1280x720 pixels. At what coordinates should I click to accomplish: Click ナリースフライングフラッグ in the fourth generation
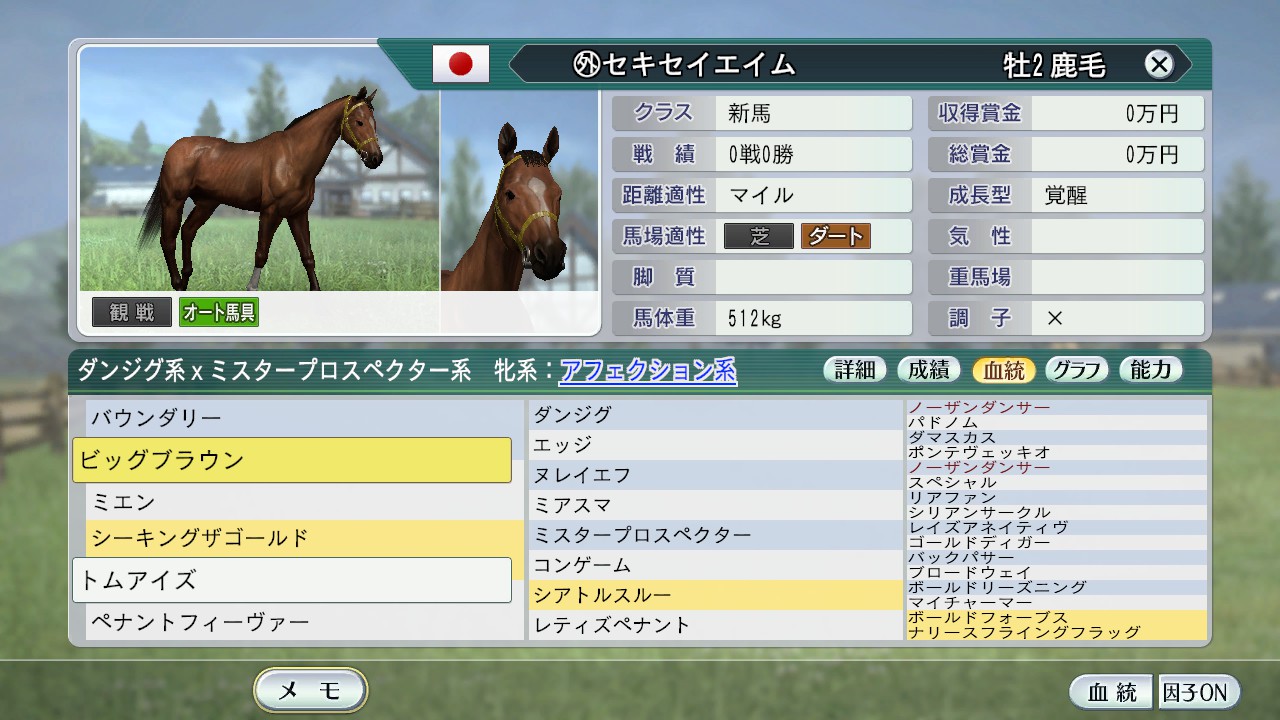pos(1057,632)
